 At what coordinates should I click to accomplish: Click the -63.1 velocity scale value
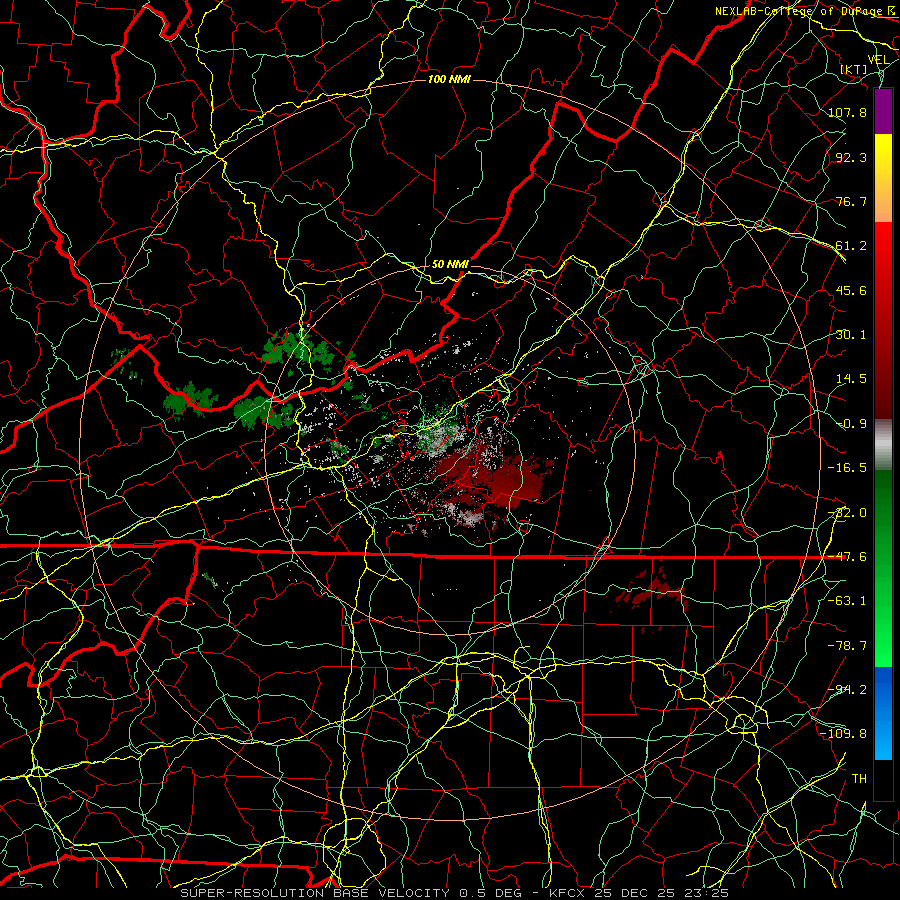(847, 601)
